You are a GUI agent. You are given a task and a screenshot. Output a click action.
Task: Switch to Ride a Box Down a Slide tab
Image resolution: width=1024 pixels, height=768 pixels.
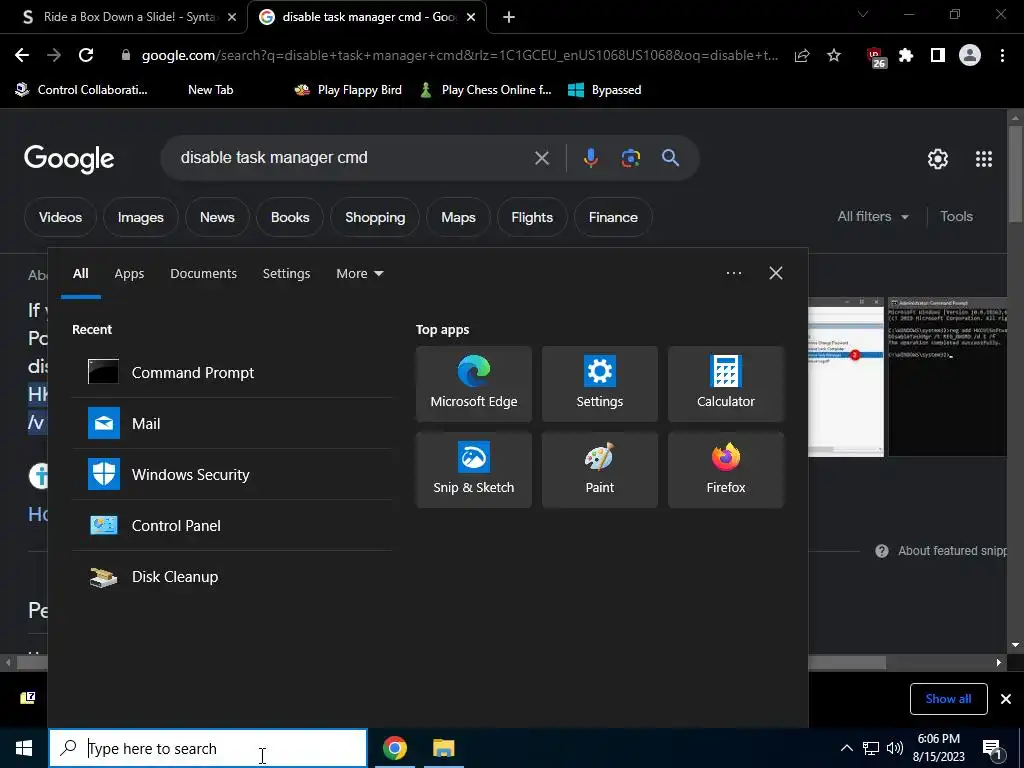(123, 17)
